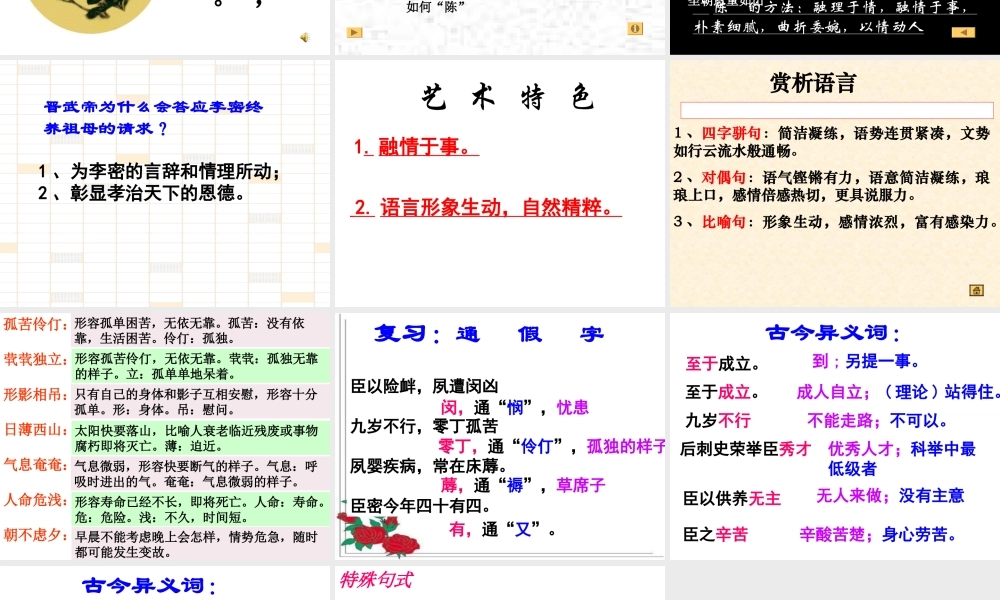Click the 如何“陈” caption text
Image resolution: width=1000 pixels, height=600 pixels.
click(436, 7)
